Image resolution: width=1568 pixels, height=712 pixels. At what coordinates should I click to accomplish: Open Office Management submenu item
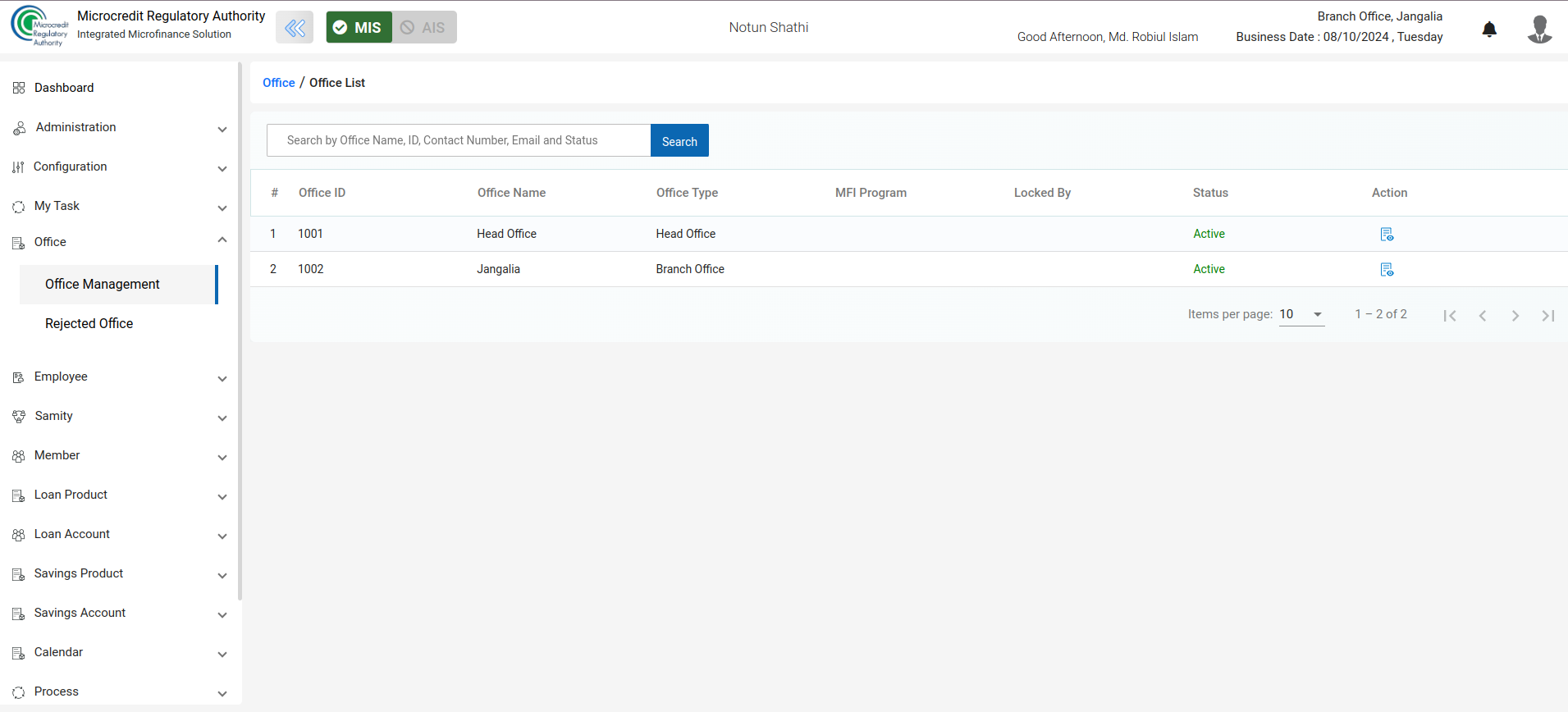click(119, 285)
